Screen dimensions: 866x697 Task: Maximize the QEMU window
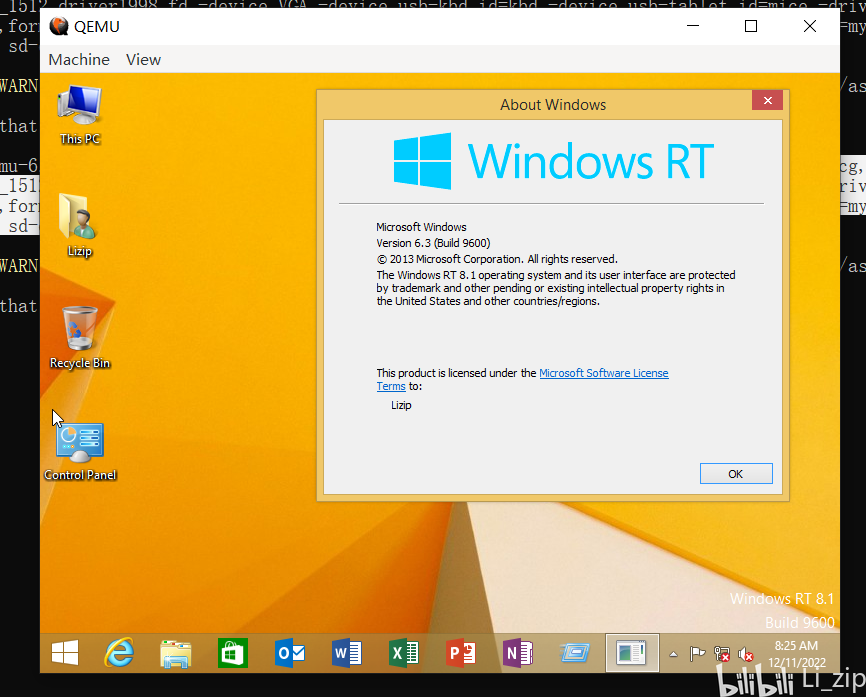coord(751,26)
